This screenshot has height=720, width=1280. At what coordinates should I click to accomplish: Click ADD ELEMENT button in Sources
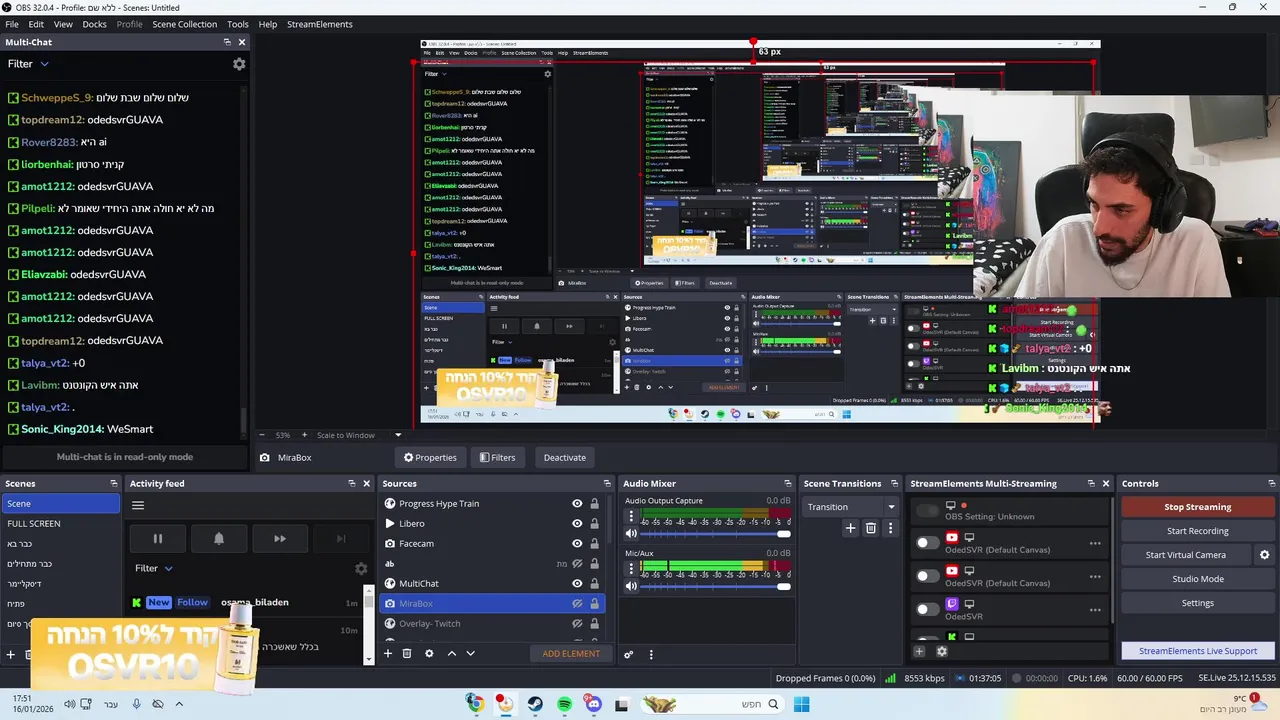pos(571,654)
